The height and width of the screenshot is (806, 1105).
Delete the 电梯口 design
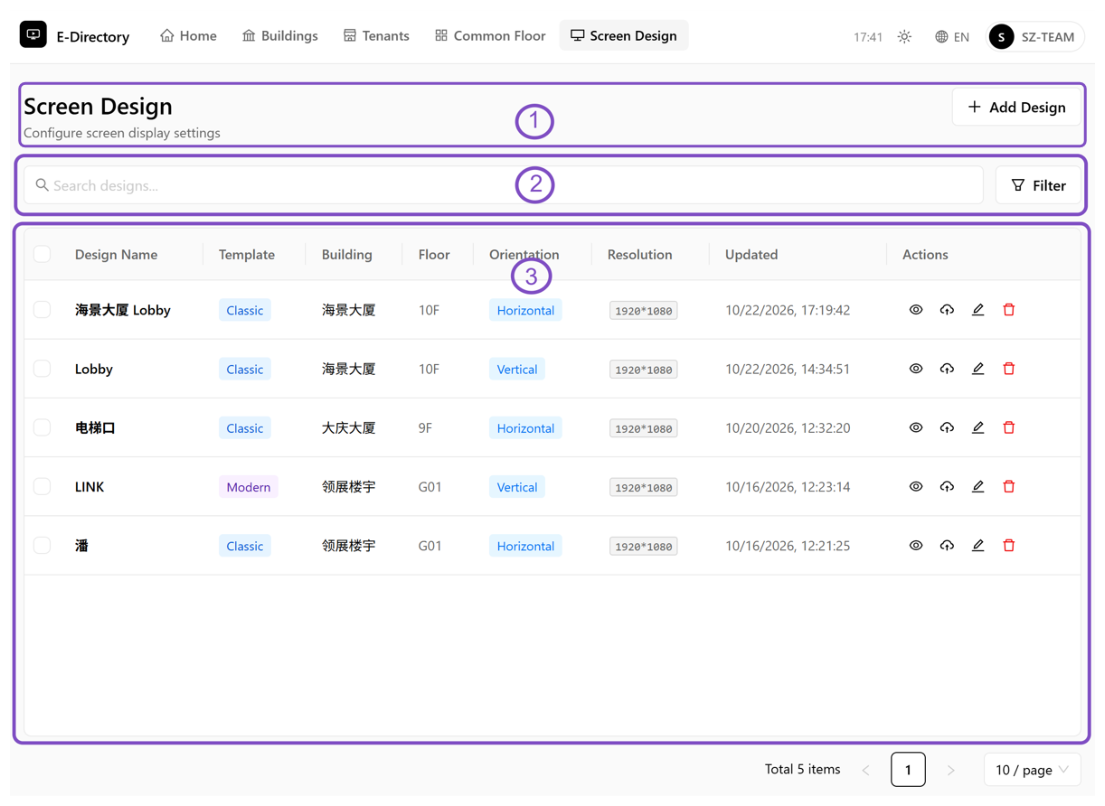(1008, 428)
